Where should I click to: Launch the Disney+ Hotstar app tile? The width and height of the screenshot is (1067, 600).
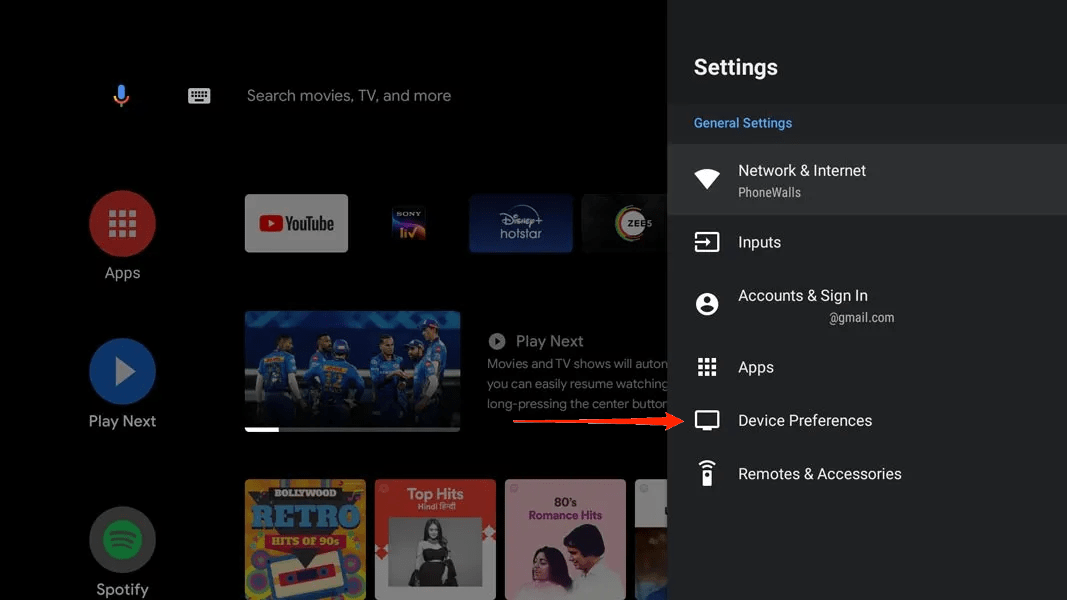pos(521,223)
